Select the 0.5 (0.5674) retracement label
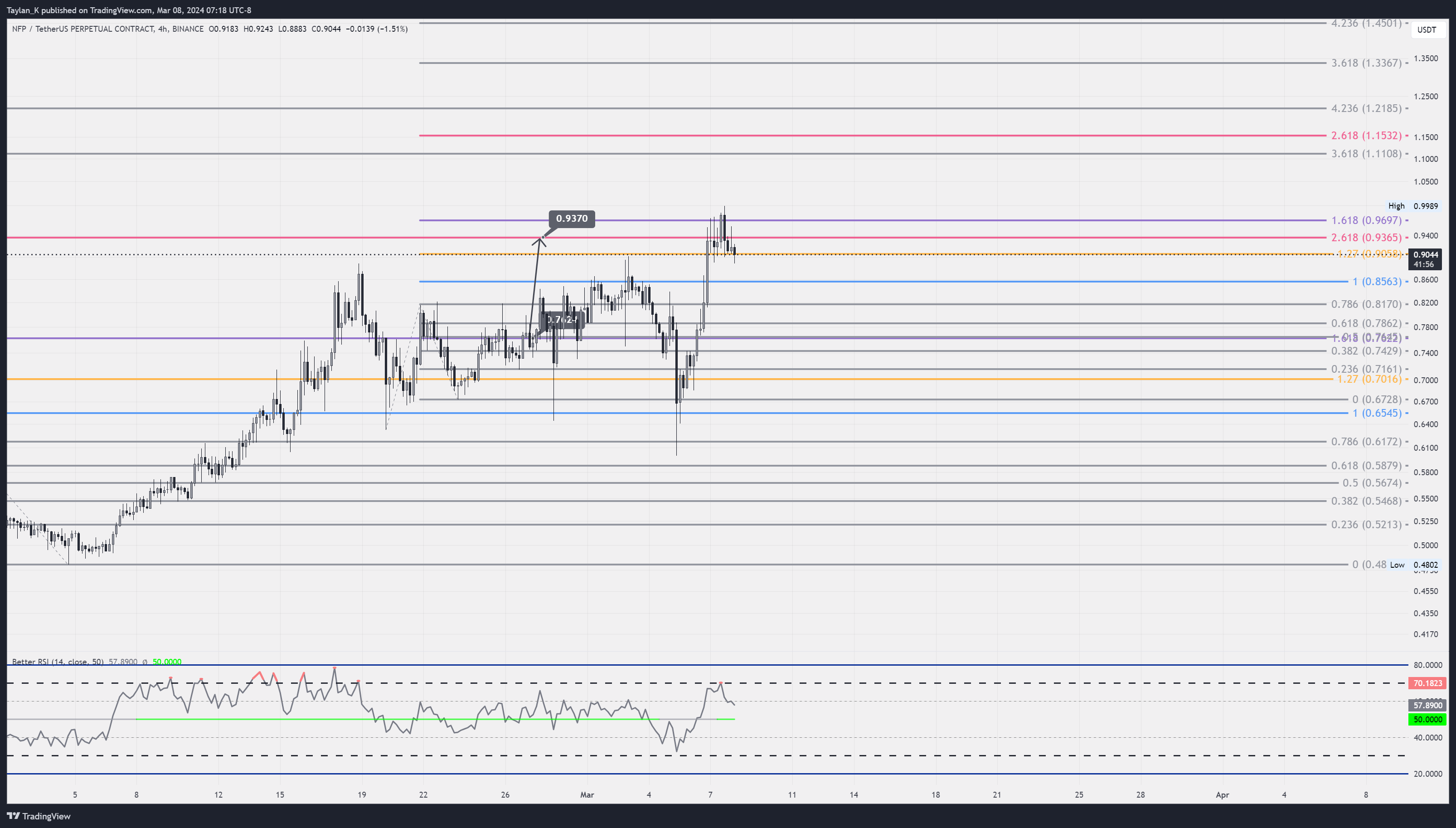Viewport: 1456px width, 828px height. (x=1372, y=483)
